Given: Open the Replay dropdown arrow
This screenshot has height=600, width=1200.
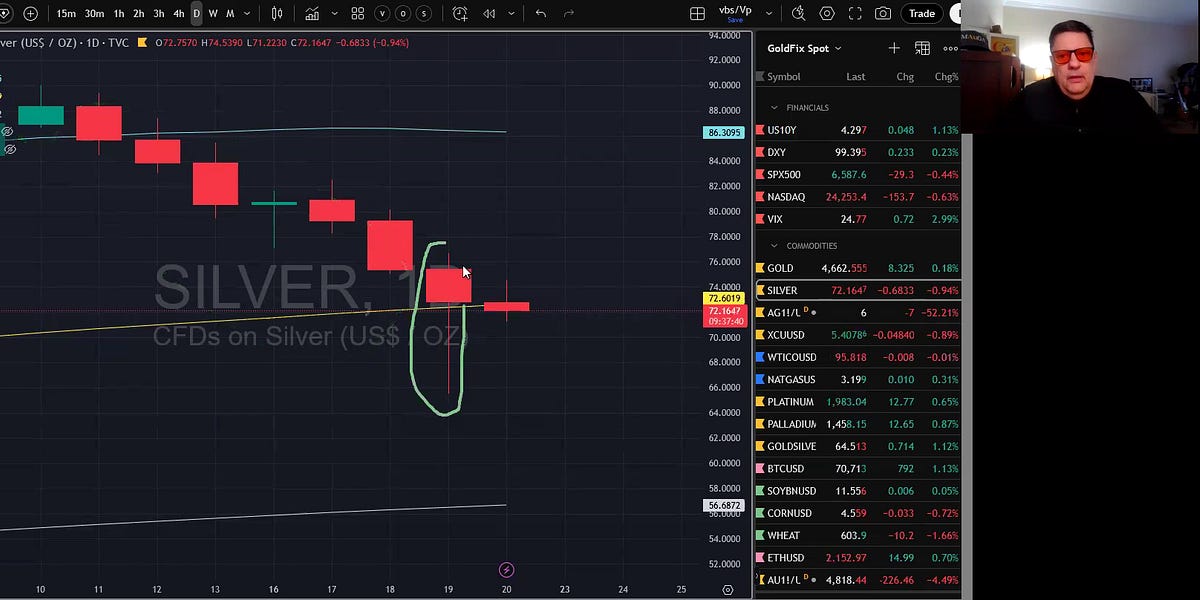Looking at the screenshot, I should 511,14.
